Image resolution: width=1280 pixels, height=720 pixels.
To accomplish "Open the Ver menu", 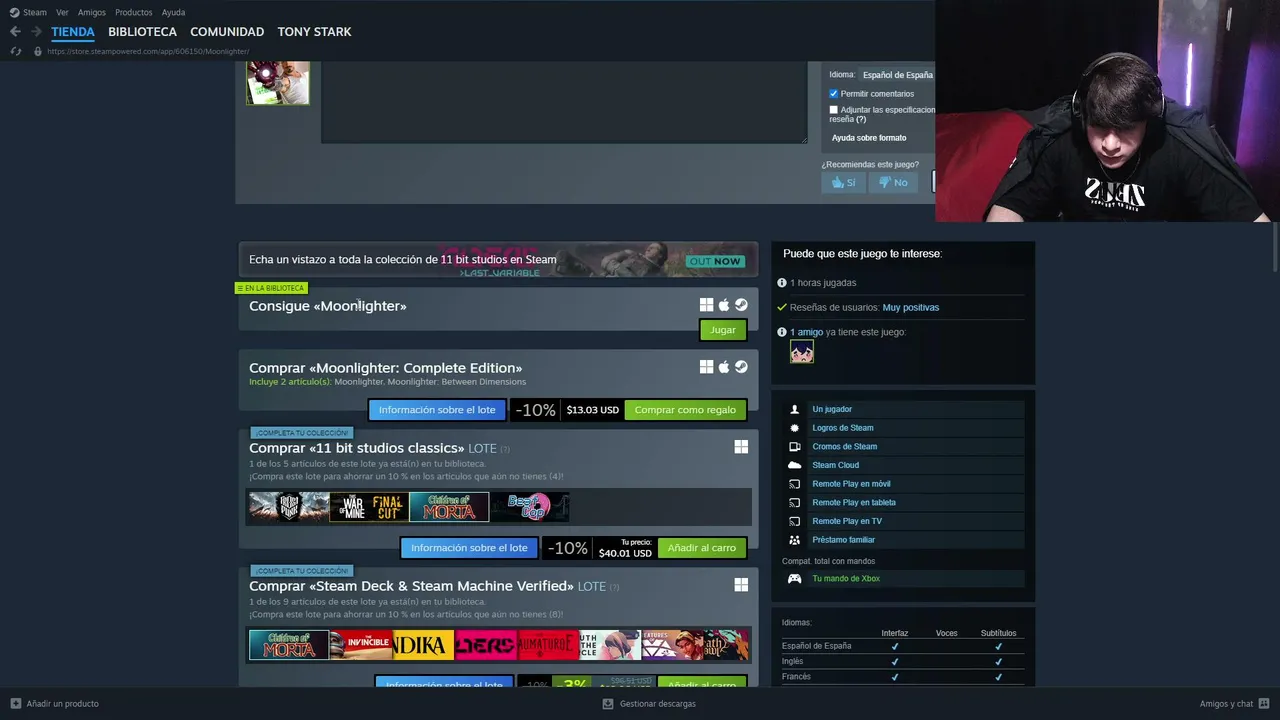I will tap(62, 12).
